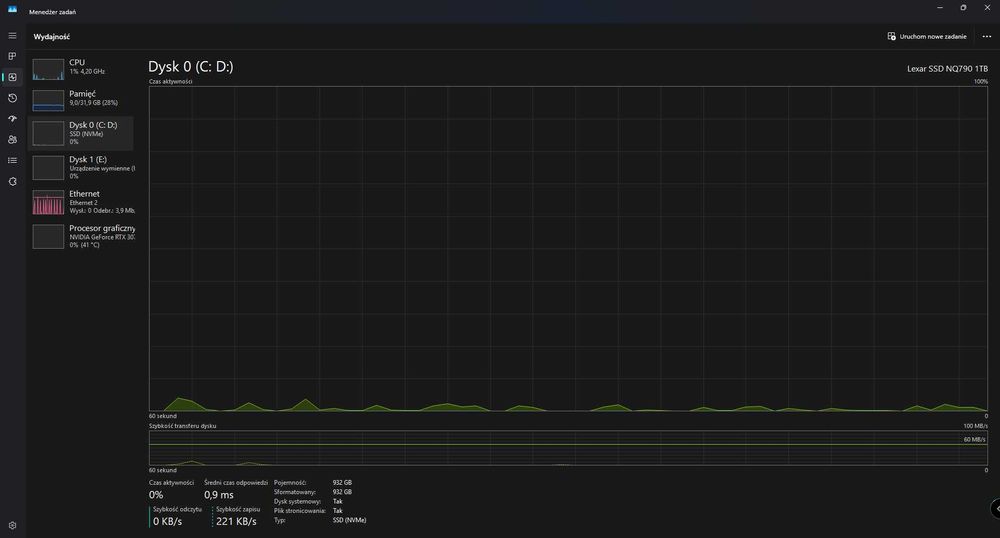The height and width of the screenshot is (538, 1000).
Task: Open App history page icon
Action: (12, 98)
